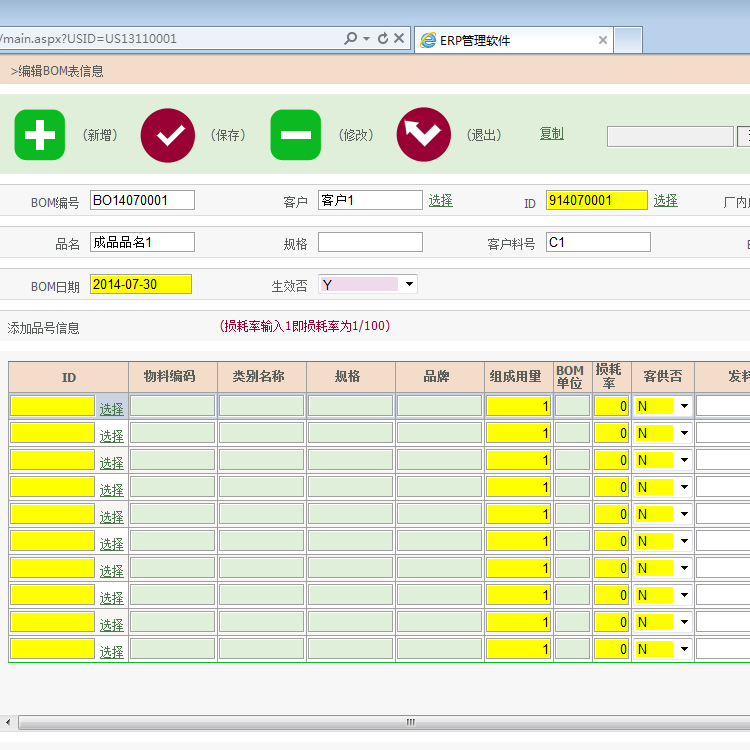The width and height of the screenshot is (750, 750).
Task: Click 组成用量 field in first table row
Action: coord(519,406)
